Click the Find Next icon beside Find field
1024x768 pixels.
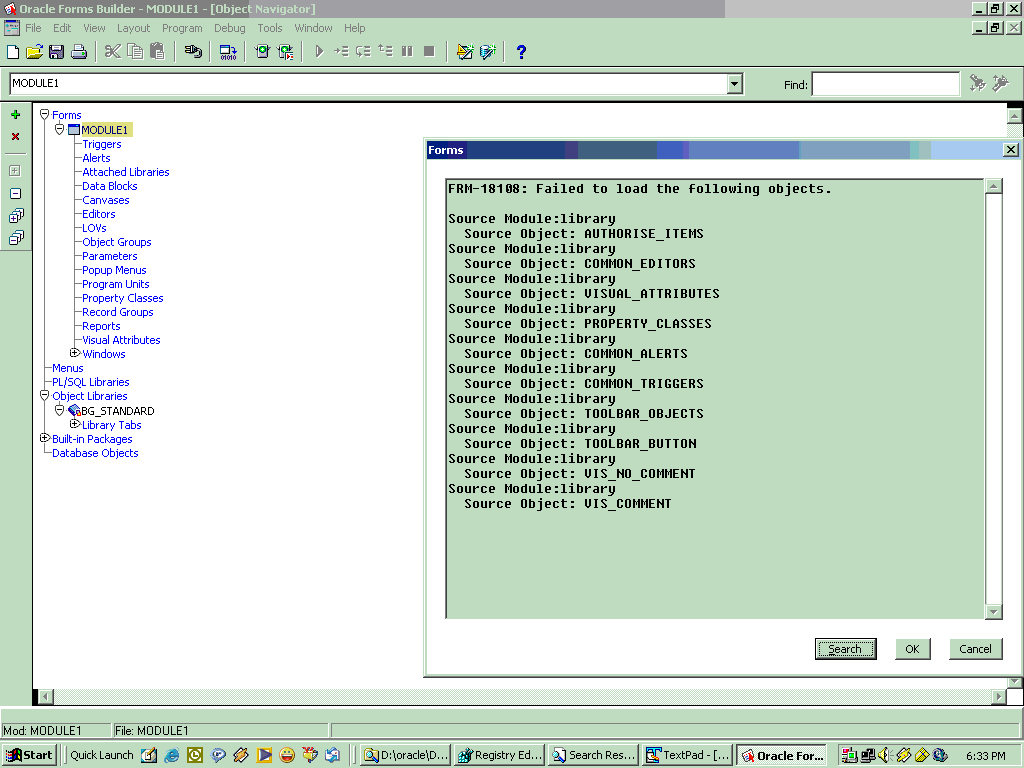tap(978, 83)
